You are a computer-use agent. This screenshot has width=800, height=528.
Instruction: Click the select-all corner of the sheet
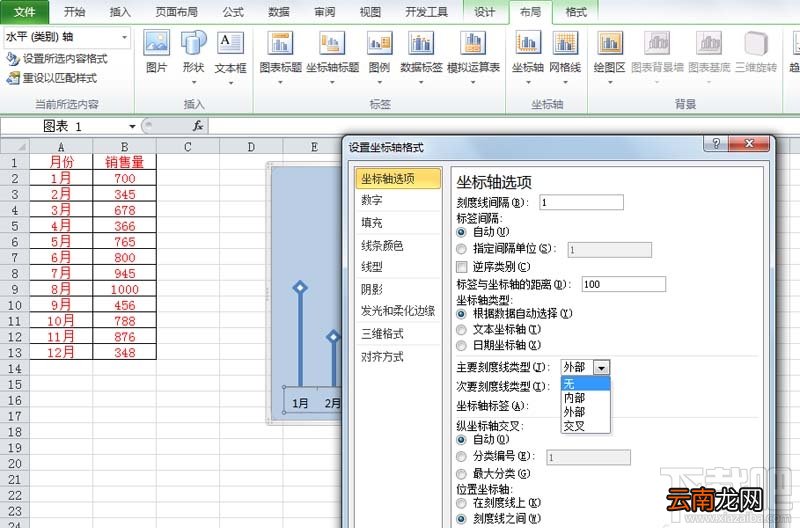click(x=15, y=146)
